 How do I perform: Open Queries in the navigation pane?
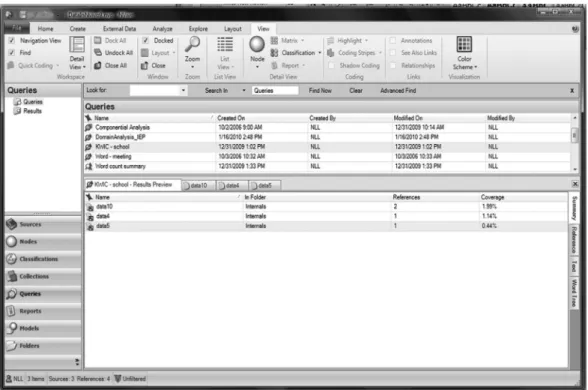click(x=44, y=294)
